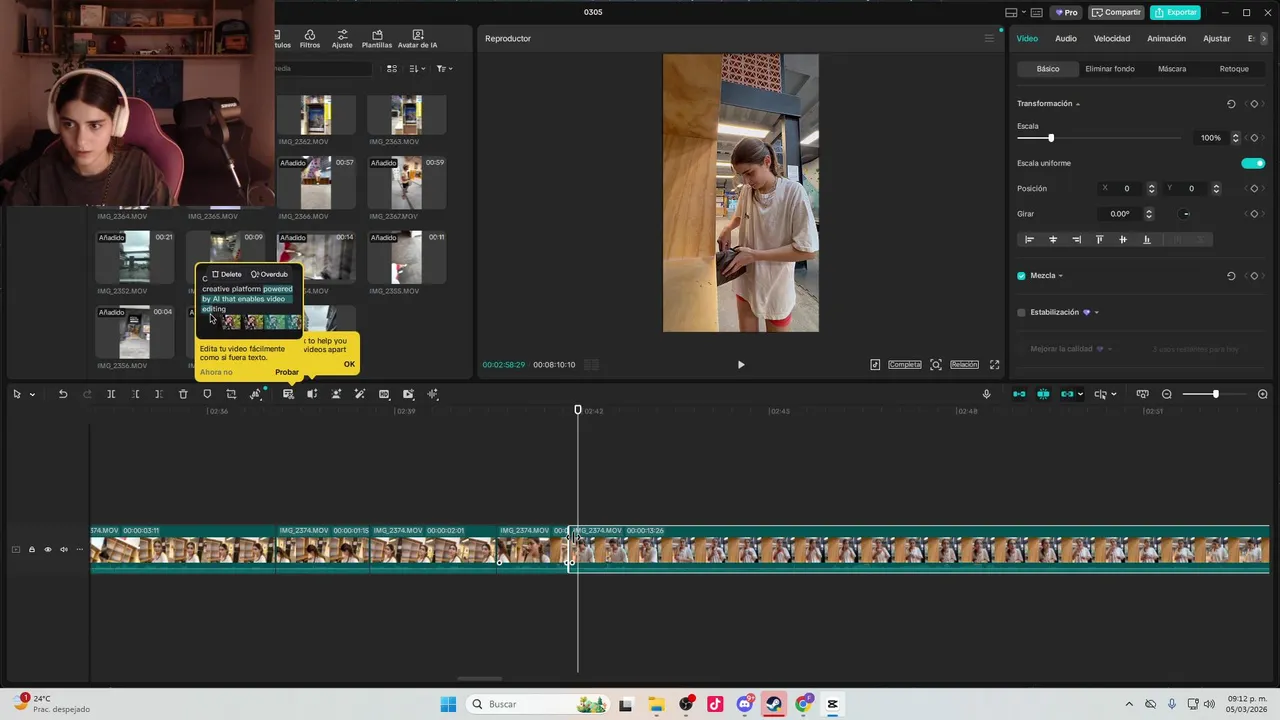Undo the last timeline edit
Viewport: 1280px width, 720px height.
(x=63, y=394)
